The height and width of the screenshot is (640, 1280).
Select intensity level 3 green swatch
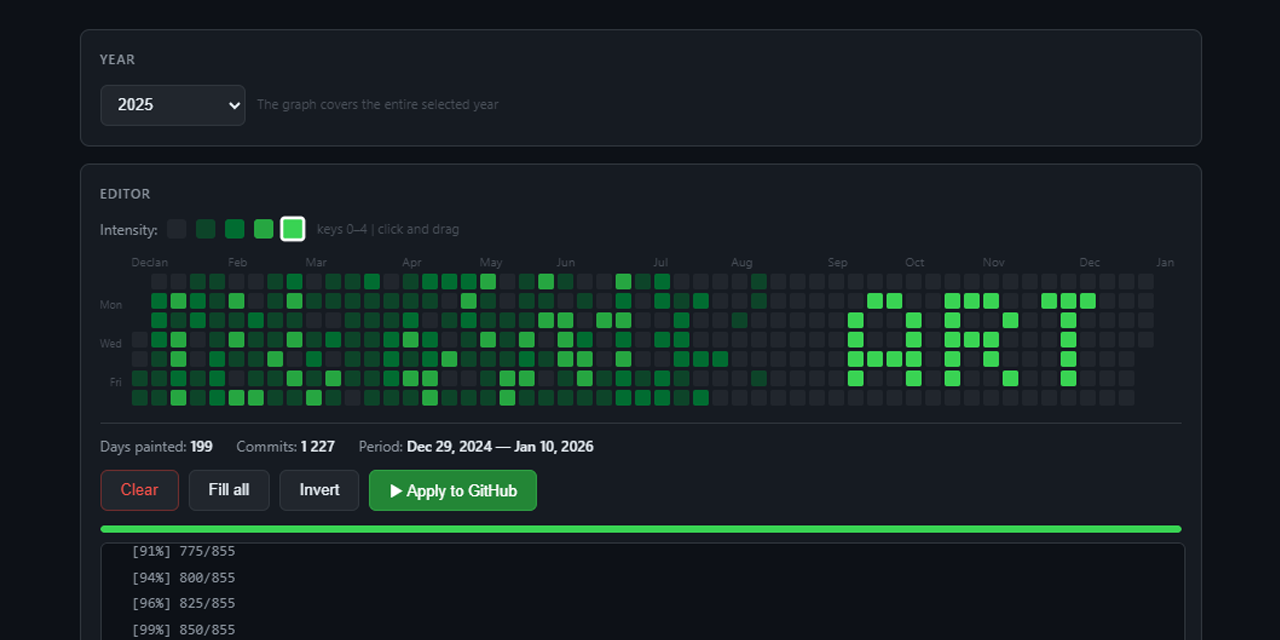click(264, 229)
